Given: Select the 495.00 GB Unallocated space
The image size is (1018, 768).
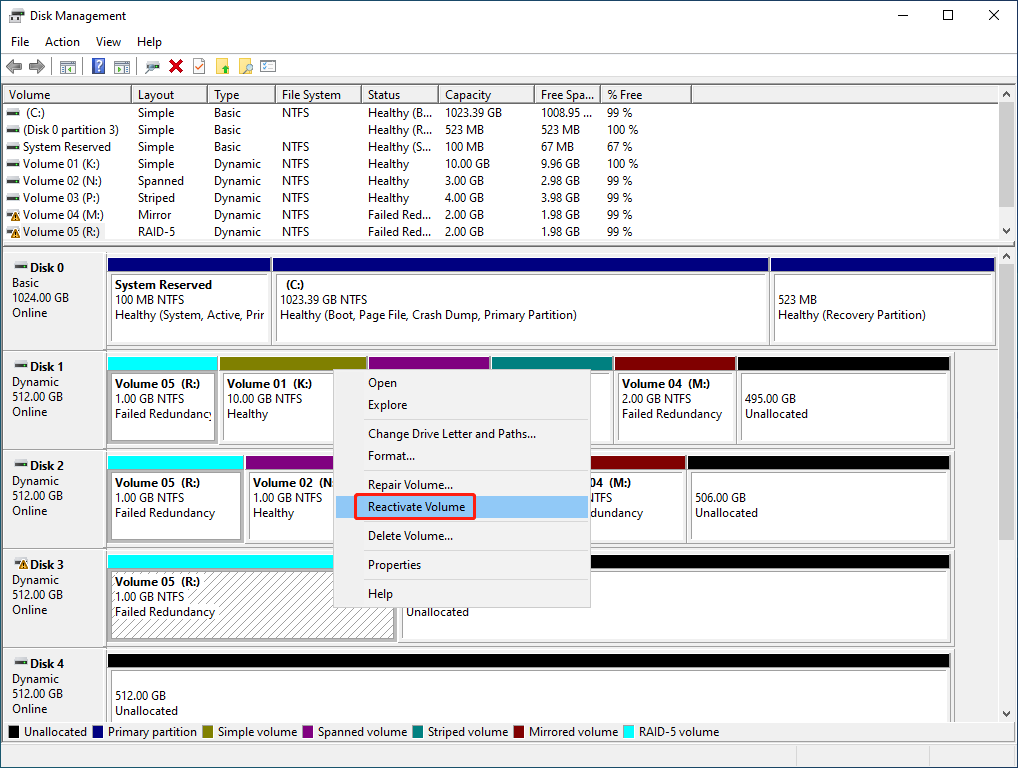Looking at the screenshot, I should [844, 400].
